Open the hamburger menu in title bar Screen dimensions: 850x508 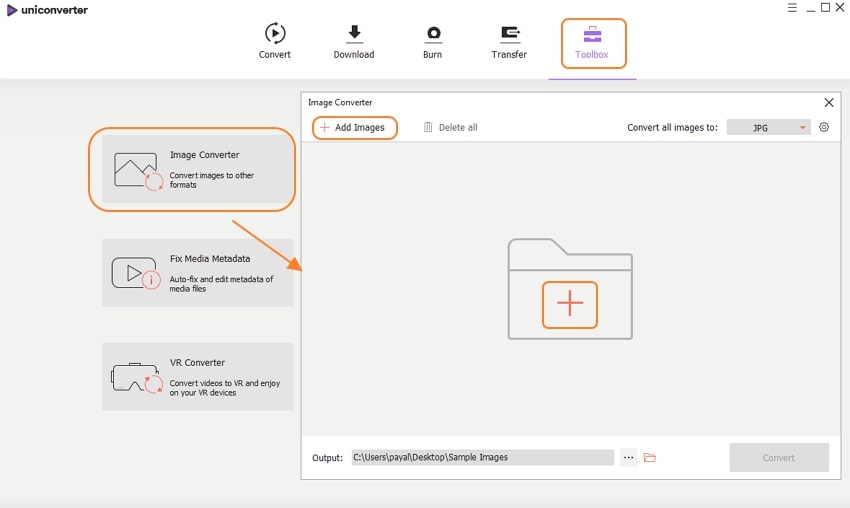pos(790,8)
